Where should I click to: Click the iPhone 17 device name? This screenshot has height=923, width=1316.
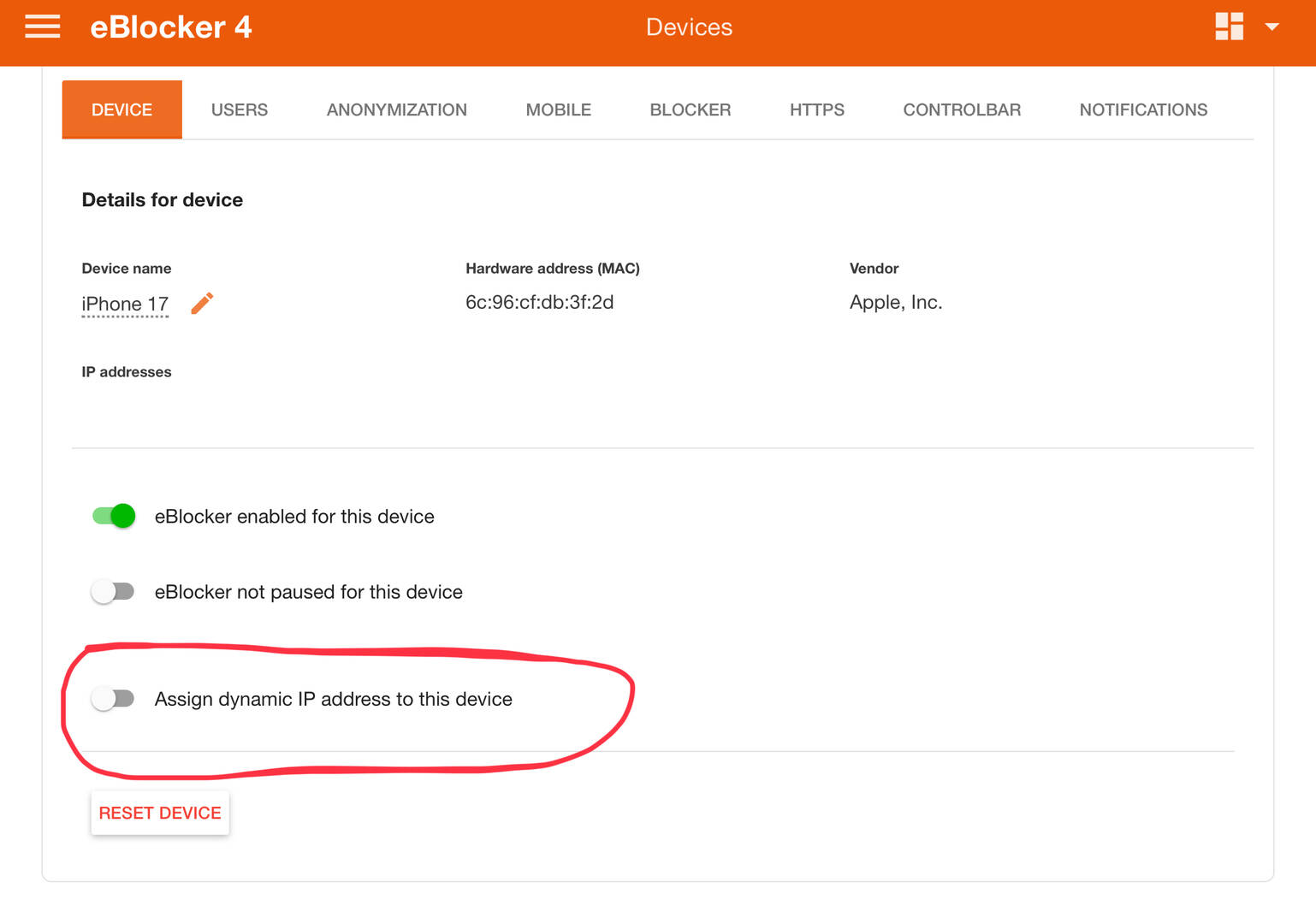click(x=125, y=305)
